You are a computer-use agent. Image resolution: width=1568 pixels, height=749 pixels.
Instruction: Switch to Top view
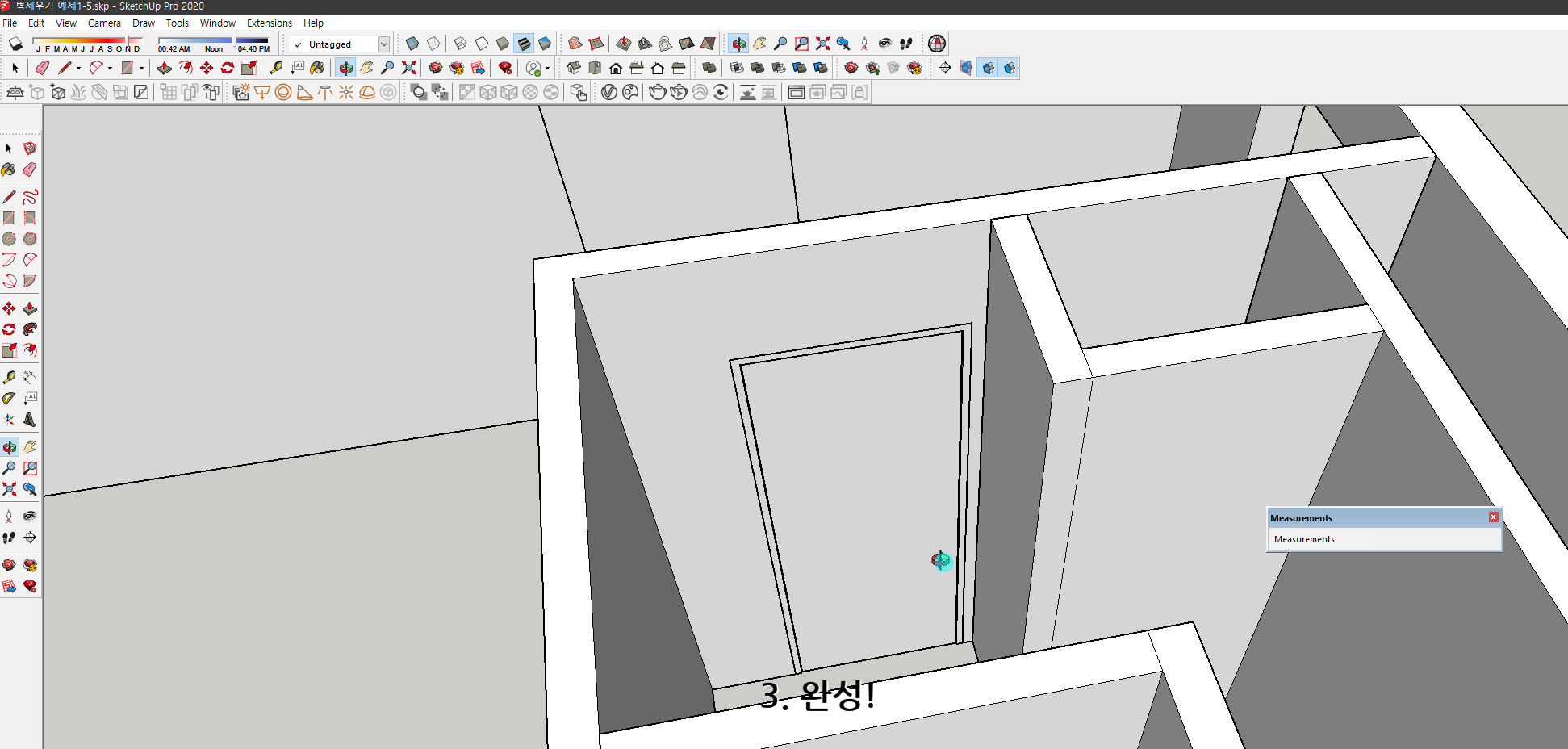pos(595,68)
